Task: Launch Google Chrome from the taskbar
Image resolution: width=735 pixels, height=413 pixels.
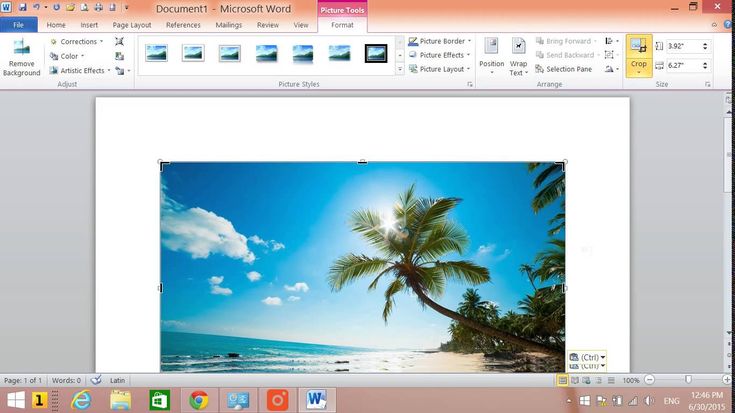Action: tap(199, 400)
